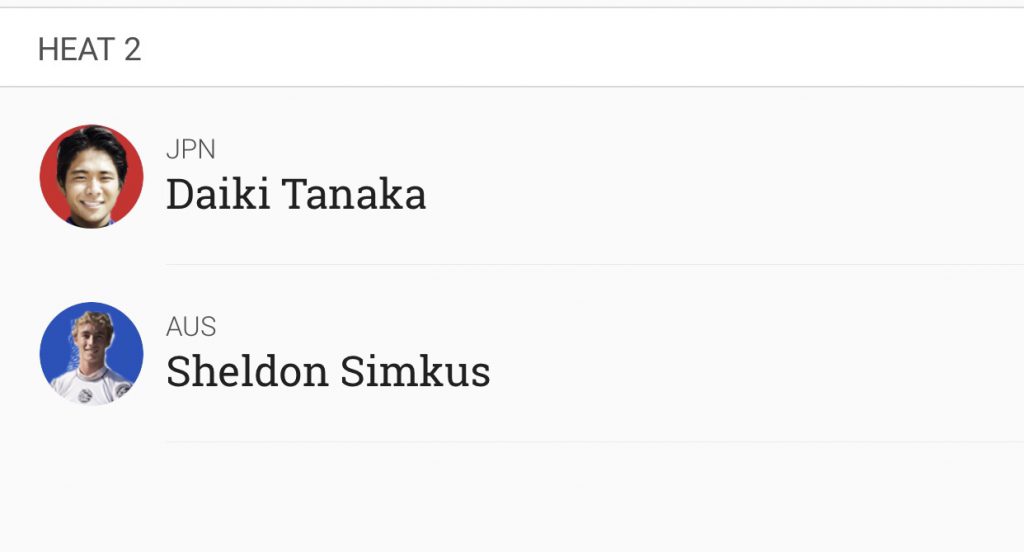Click the blank header area beside HEAT 2

click(580, 49)
